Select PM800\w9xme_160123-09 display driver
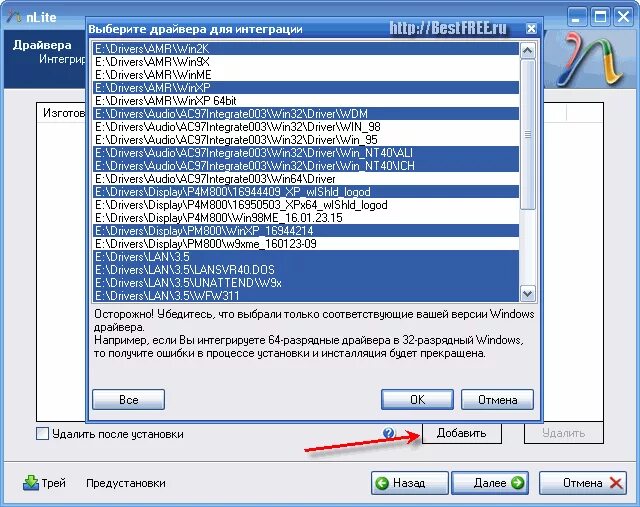This screenshot has width=640, height=507. pyautogui.click(x=306, y=244)
